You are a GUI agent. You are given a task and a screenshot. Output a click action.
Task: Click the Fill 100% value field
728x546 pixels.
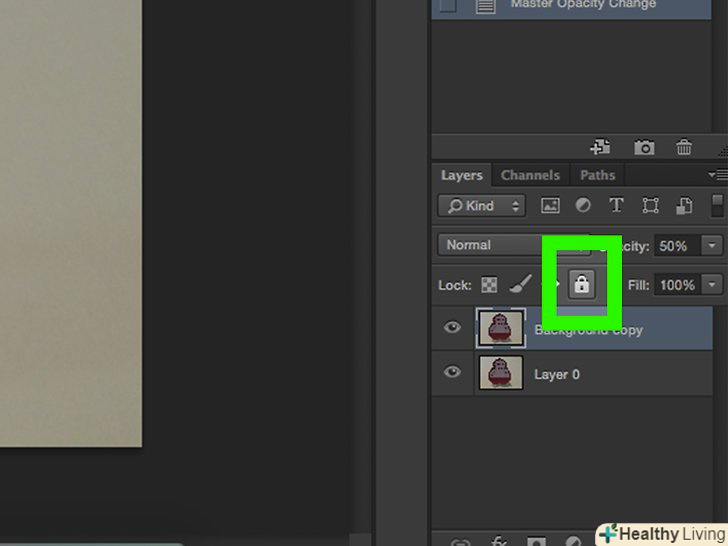tap(678, 284)
